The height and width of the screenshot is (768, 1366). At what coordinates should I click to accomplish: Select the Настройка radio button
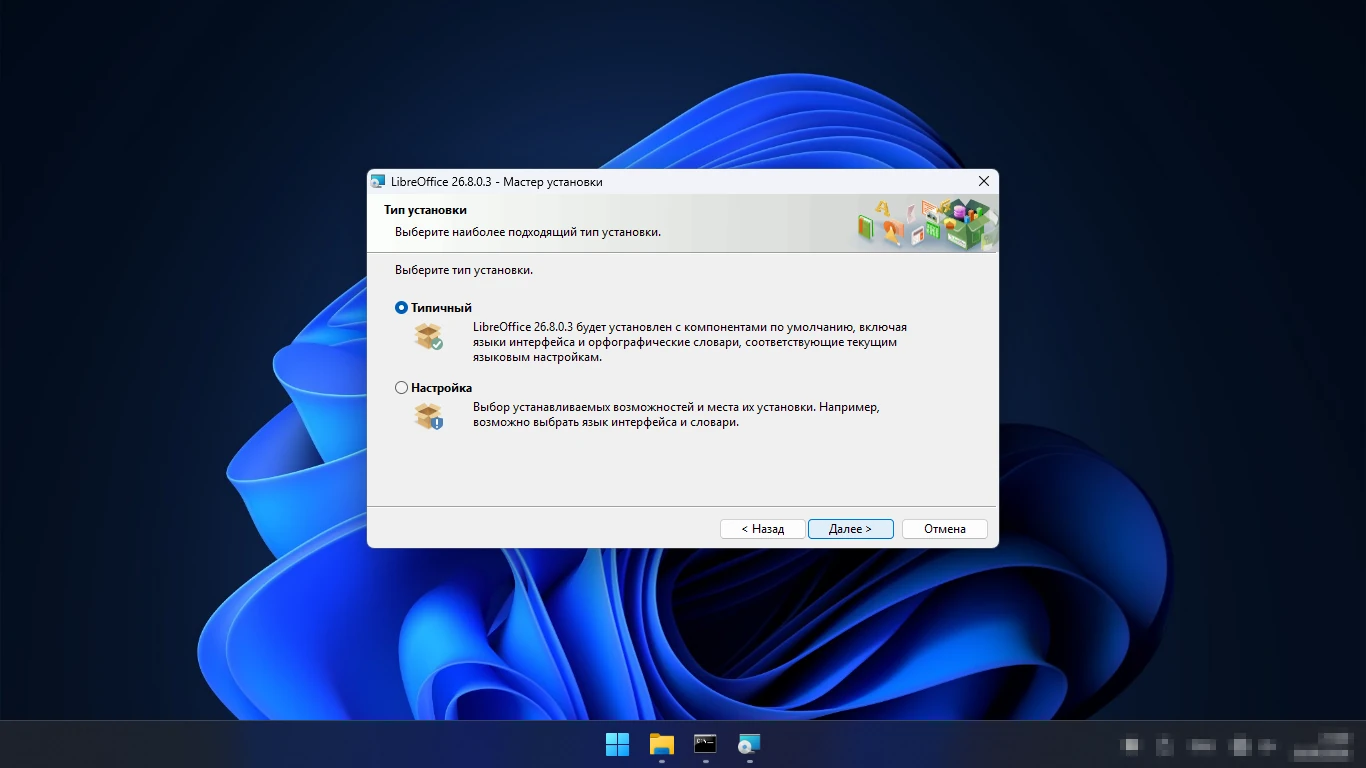point(402,388)
